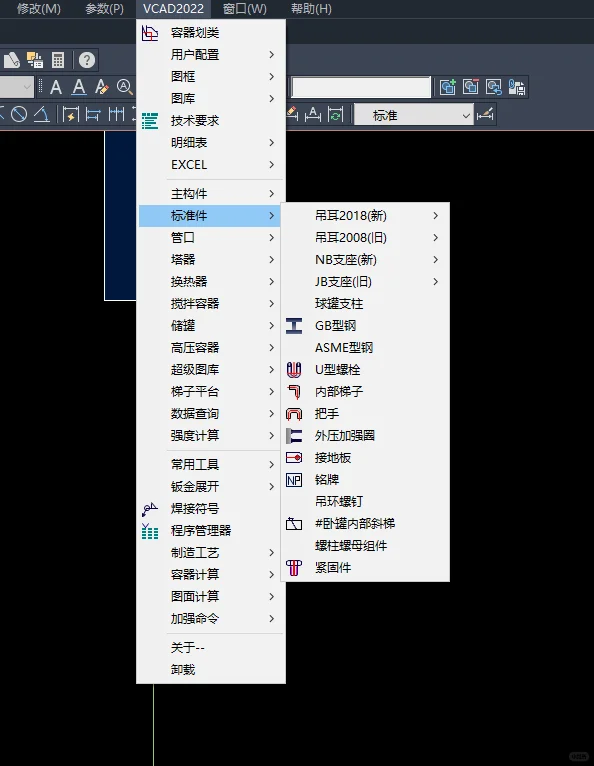The image size is (594, 766).
Task: Select 焊接符号 menu text
Action: point(194,509)
